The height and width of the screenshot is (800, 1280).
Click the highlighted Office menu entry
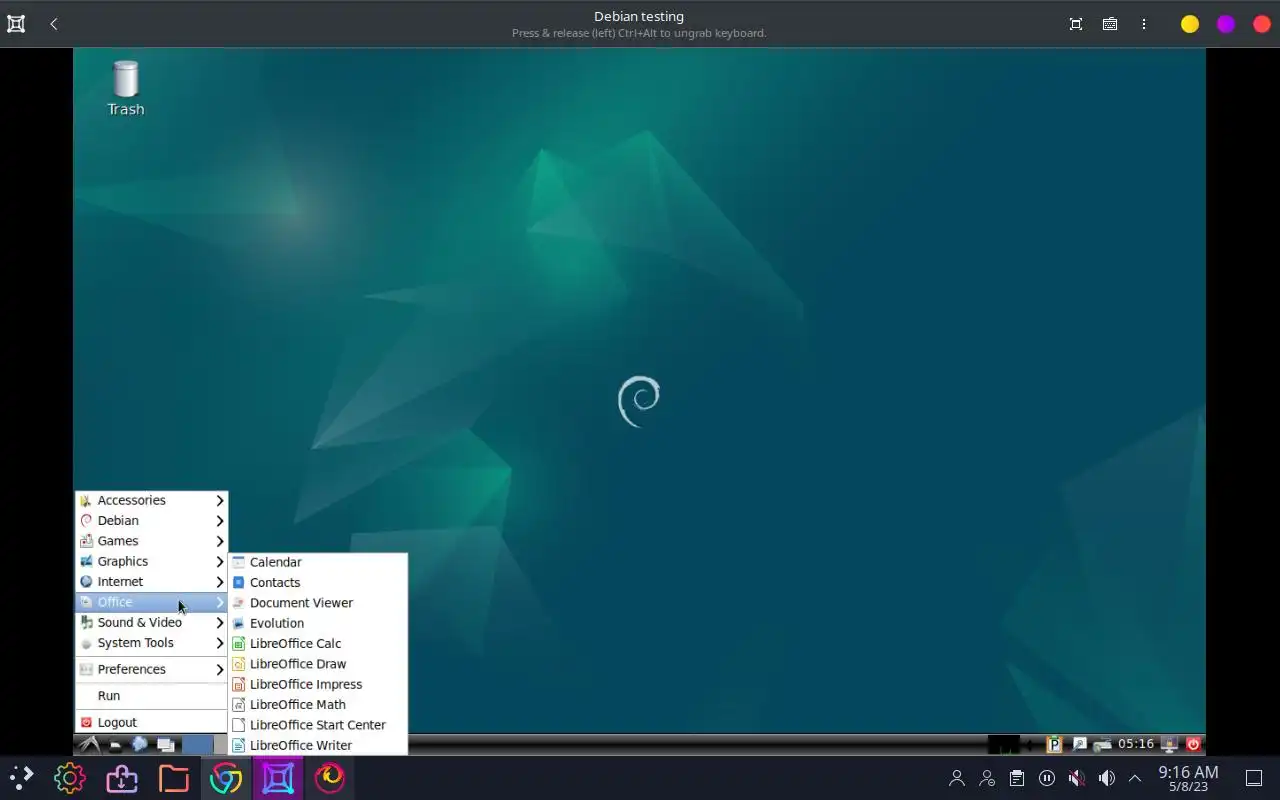(151, 602)
